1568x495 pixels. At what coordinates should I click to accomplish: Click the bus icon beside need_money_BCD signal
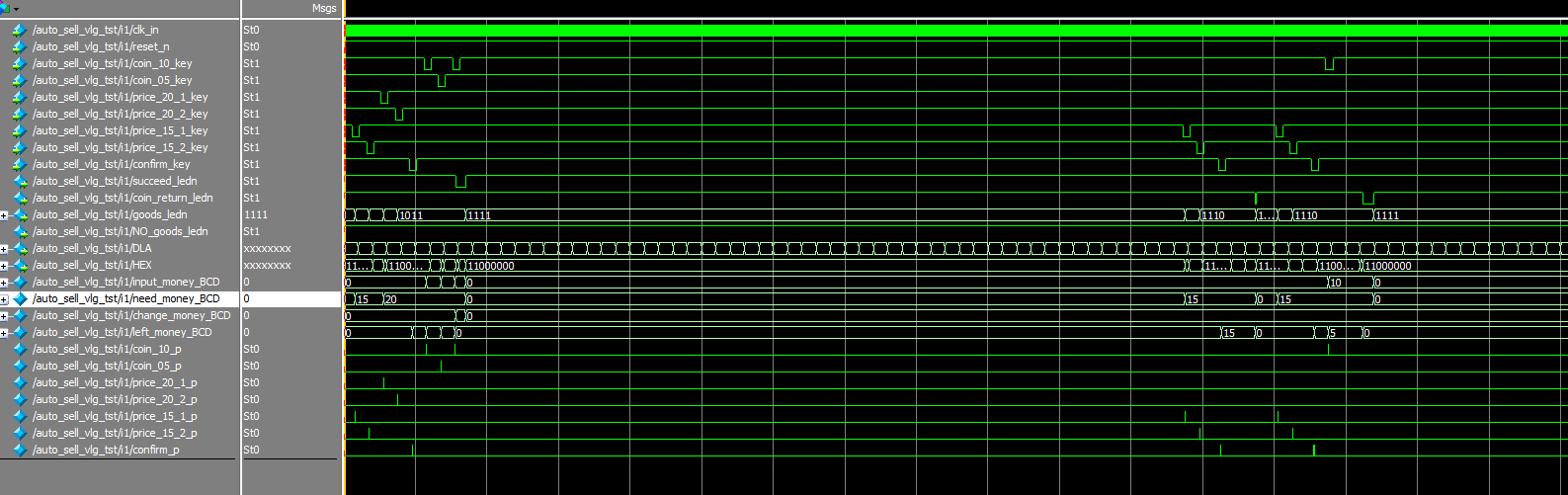pyautogui.click(x=21, y=298)
